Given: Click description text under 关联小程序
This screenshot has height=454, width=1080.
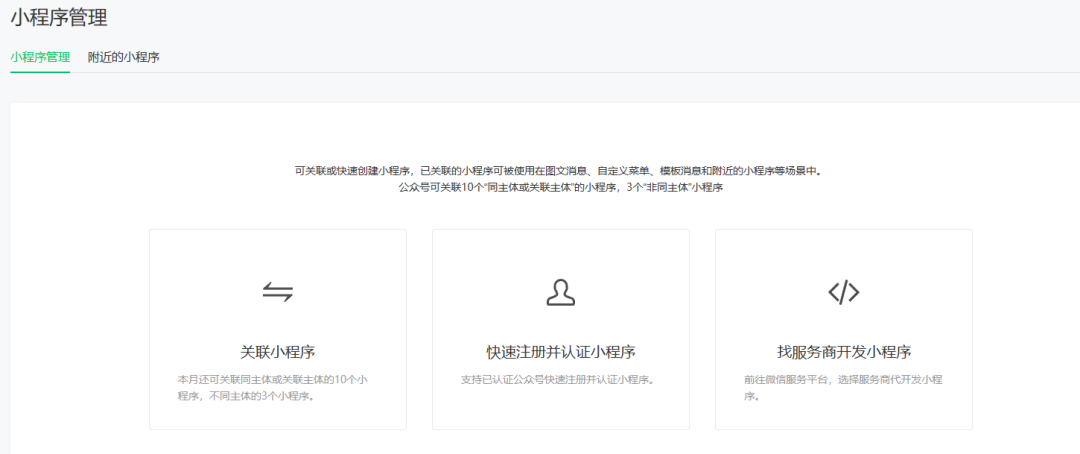Looking at the screenshot, I should click(278, 388).
